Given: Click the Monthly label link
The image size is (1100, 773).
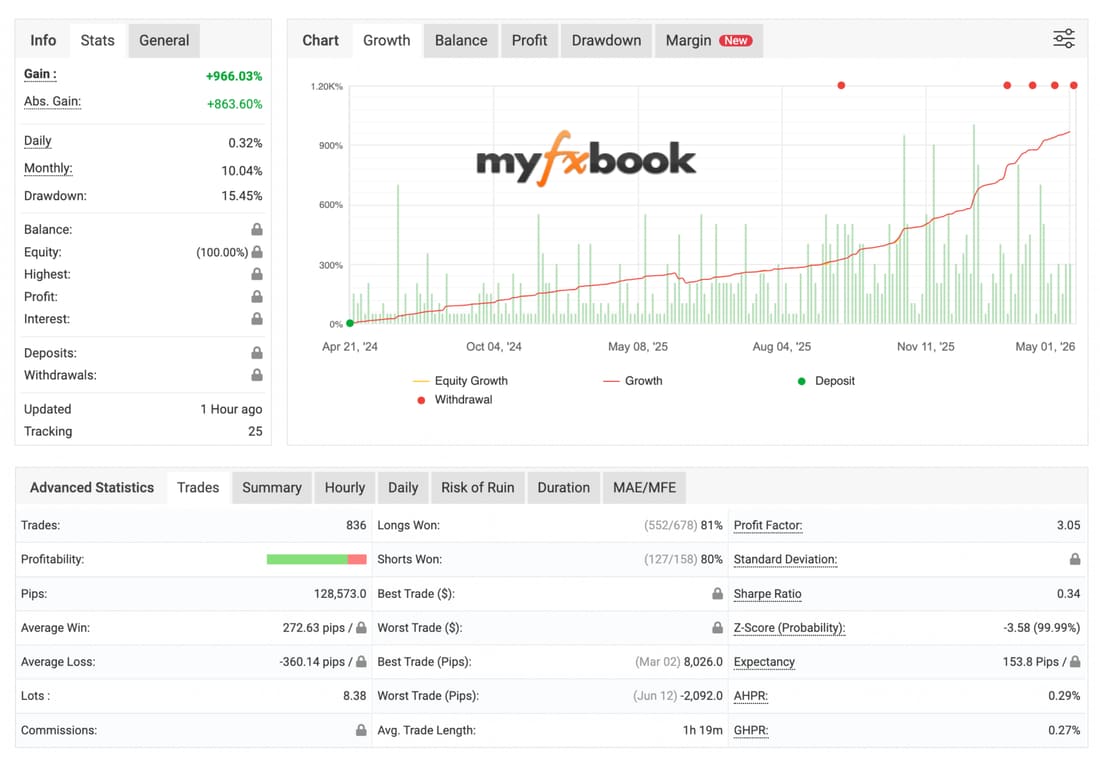Looking at the screenshot, I should pyautogui.click(x=48, y=168).
